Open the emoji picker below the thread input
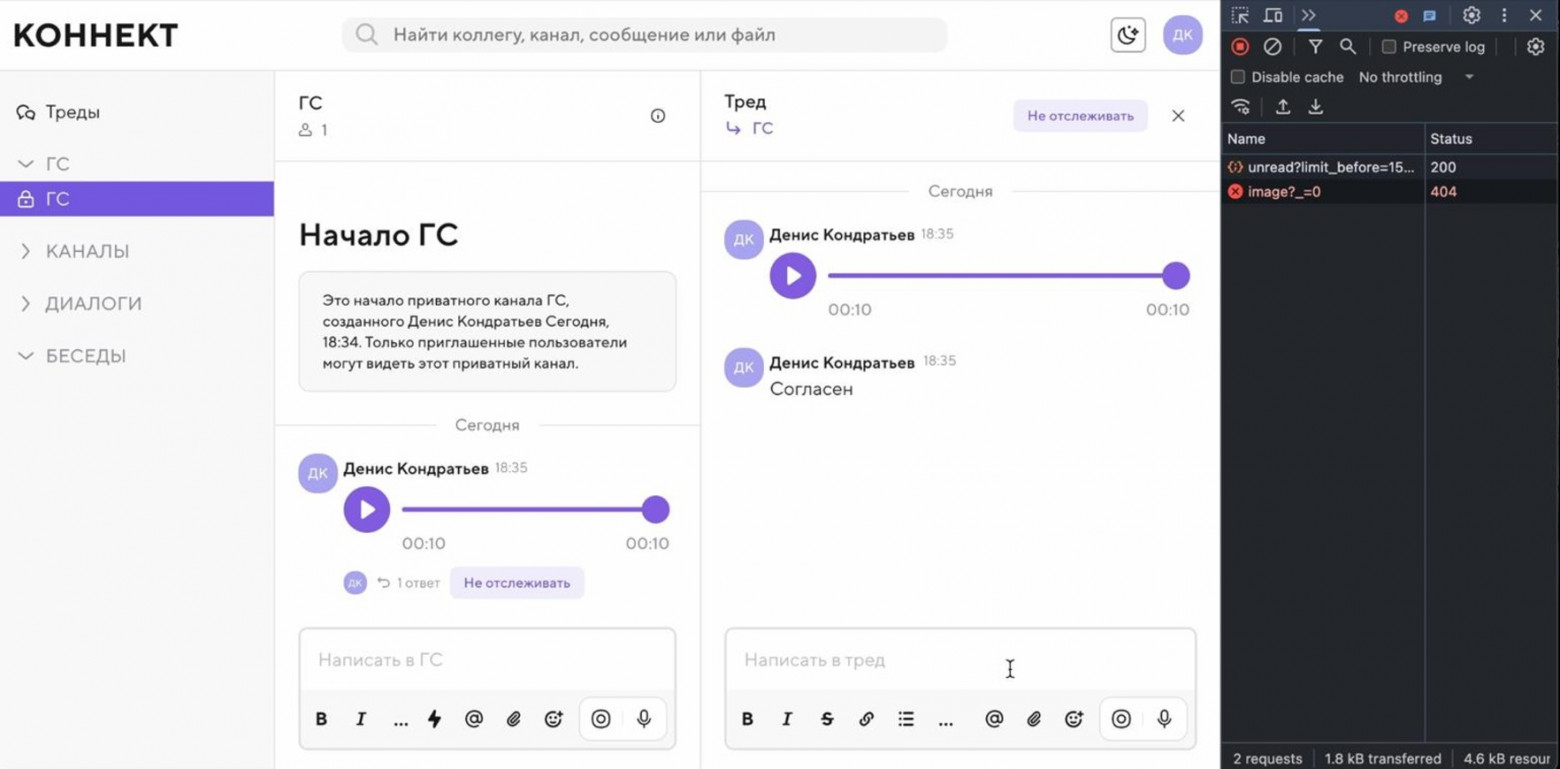1560x769 pixels. click(x=1074, y=719)
